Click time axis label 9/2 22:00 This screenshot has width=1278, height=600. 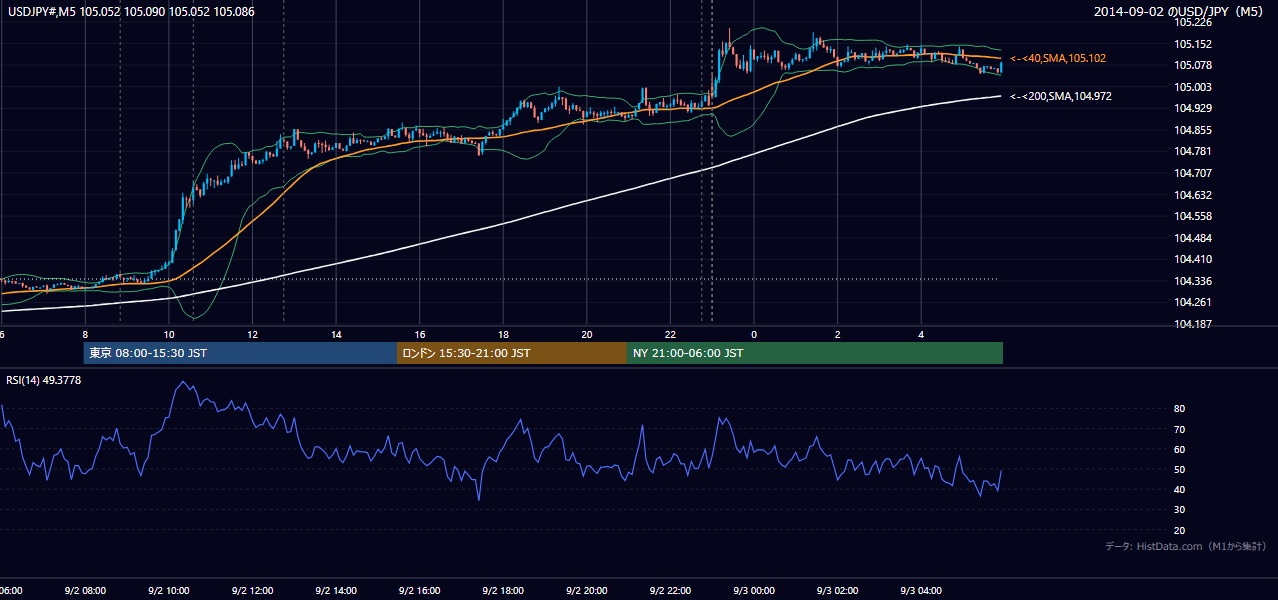click(x=670, y=591)
